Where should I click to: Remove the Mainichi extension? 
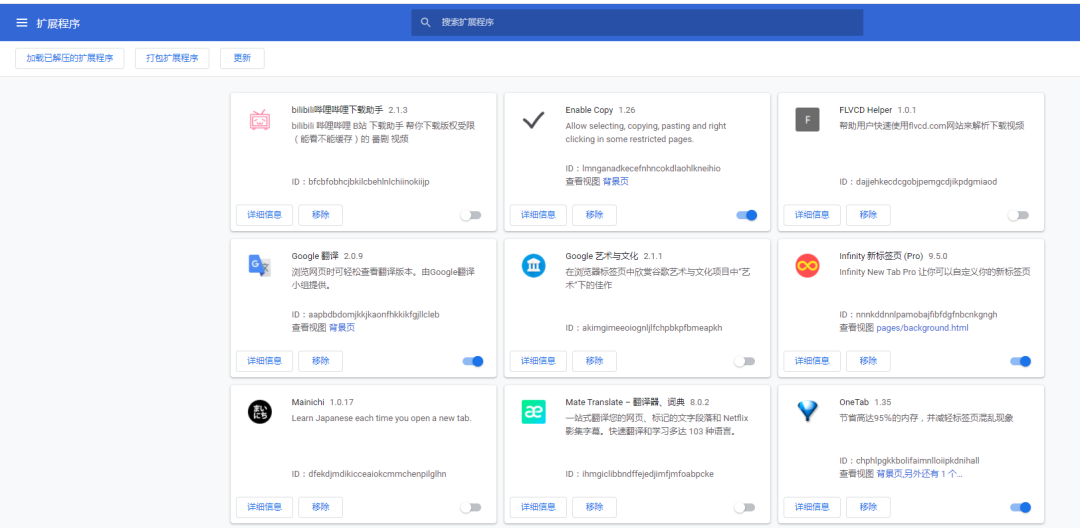(x=320, y=507)
